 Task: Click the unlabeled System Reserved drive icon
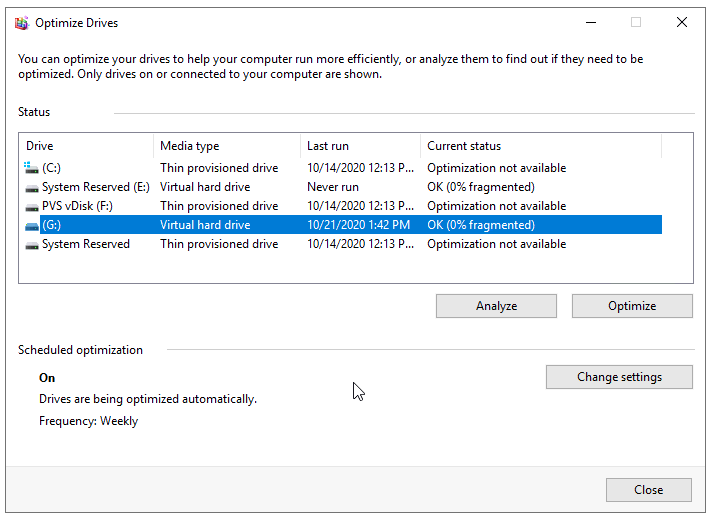coord(31,245)
